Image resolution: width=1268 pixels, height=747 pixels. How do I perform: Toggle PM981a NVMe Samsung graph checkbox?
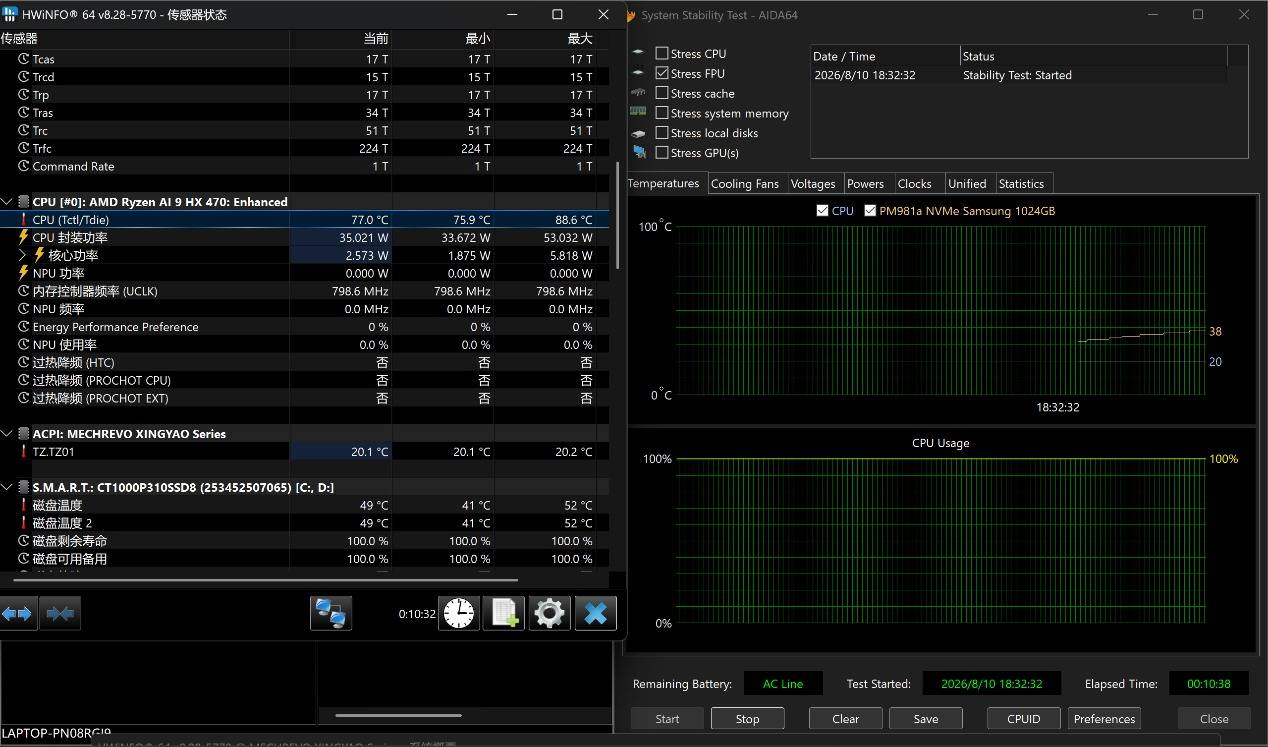(870, 211)
